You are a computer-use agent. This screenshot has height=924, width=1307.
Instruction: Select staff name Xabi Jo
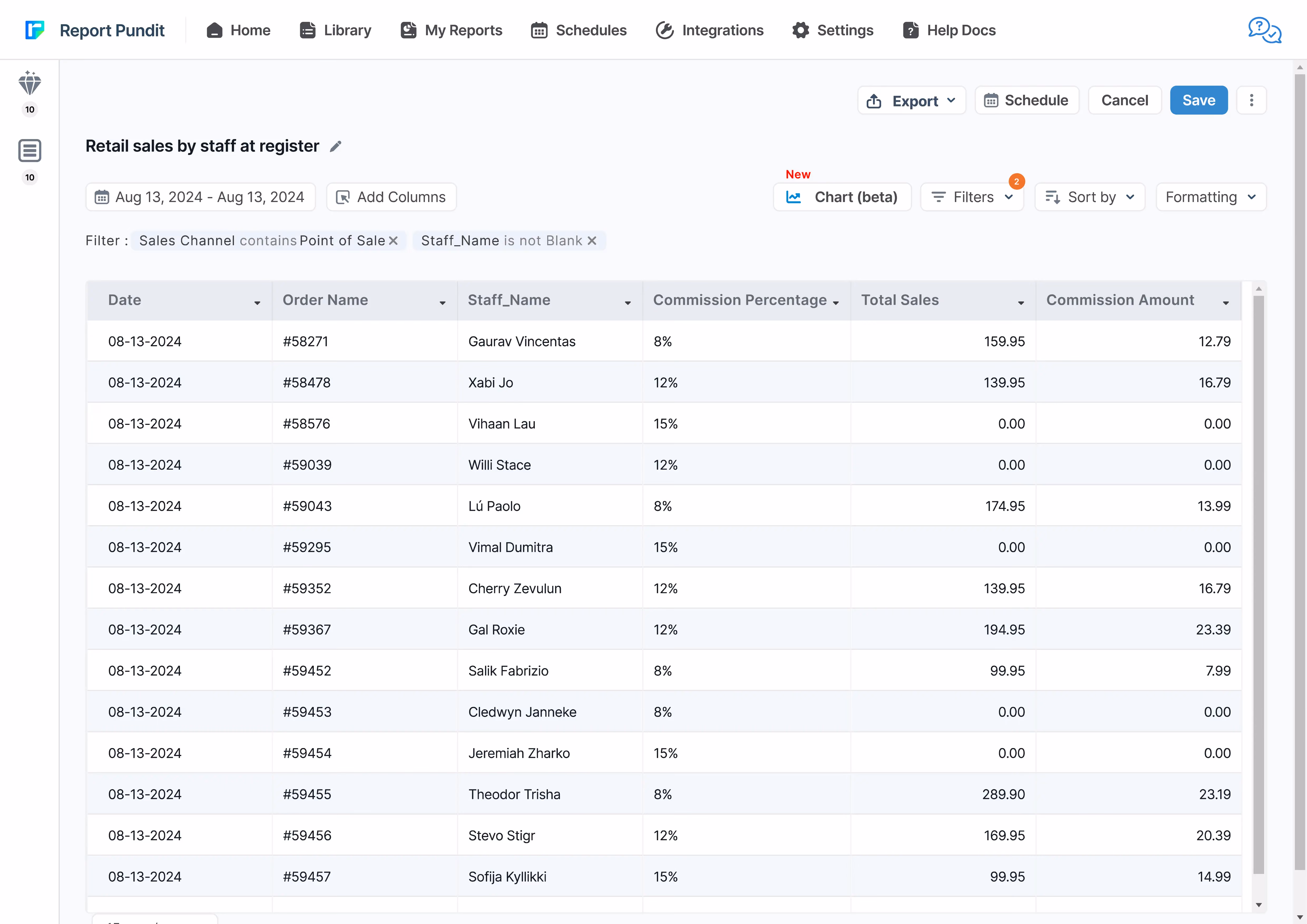click(491, 383)
